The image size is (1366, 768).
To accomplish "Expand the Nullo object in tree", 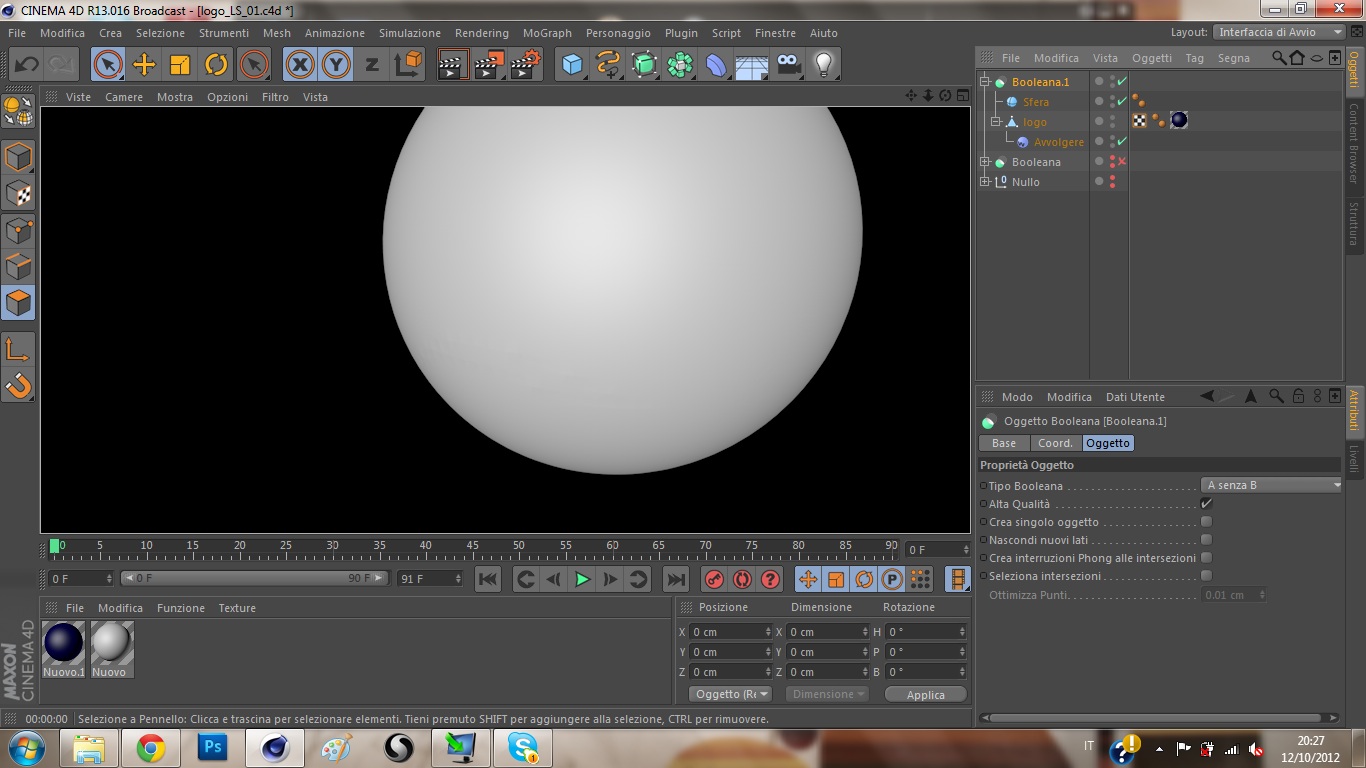I will coord(985,182).
